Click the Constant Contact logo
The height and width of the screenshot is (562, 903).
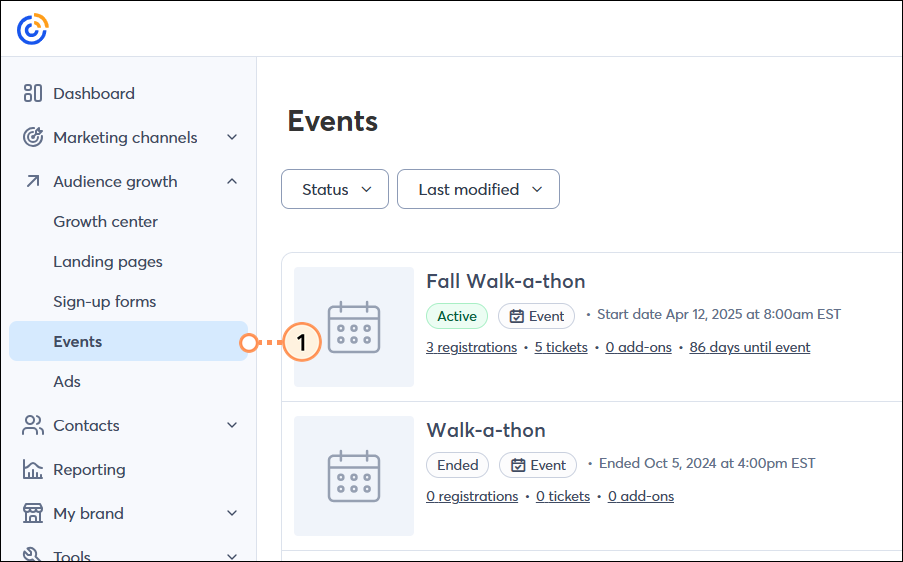32,29
